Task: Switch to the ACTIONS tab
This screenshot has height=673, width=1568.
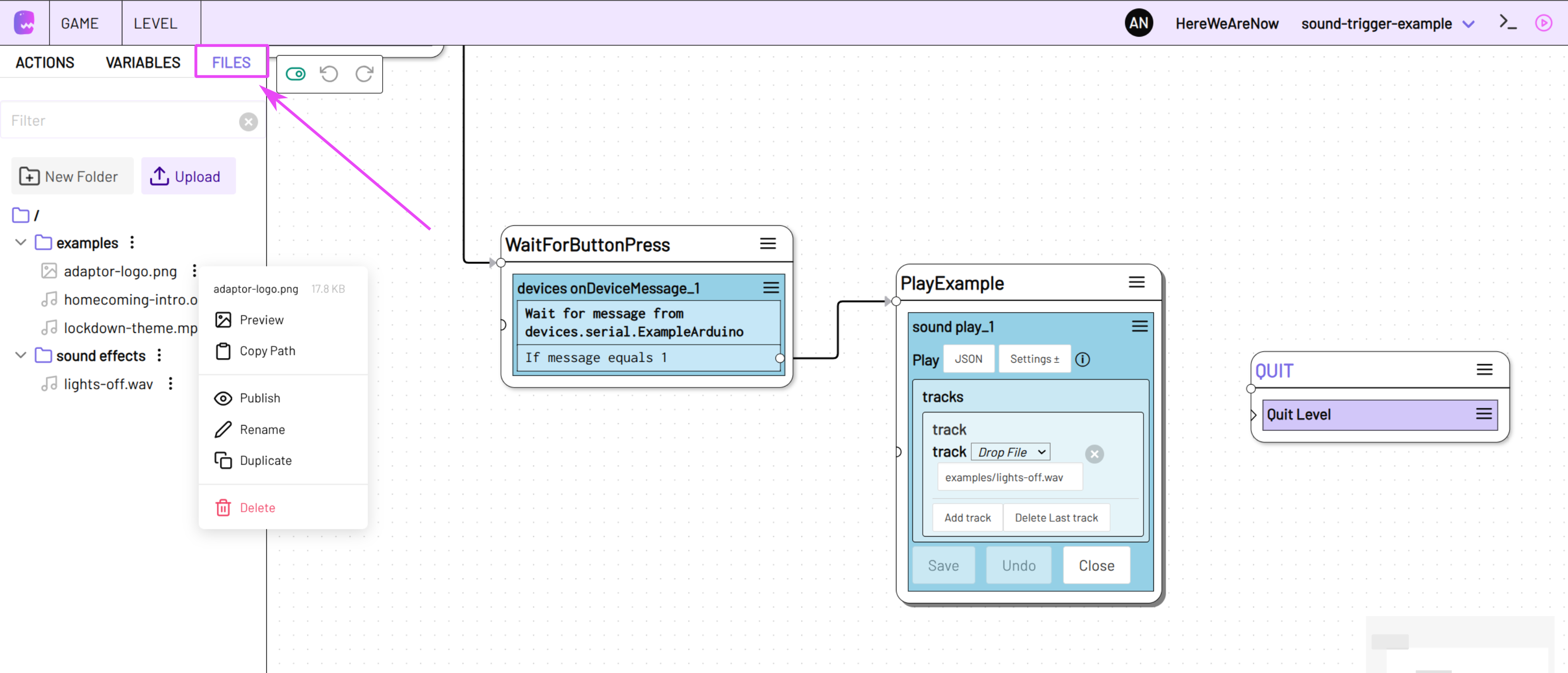Action: coord(45,63)
